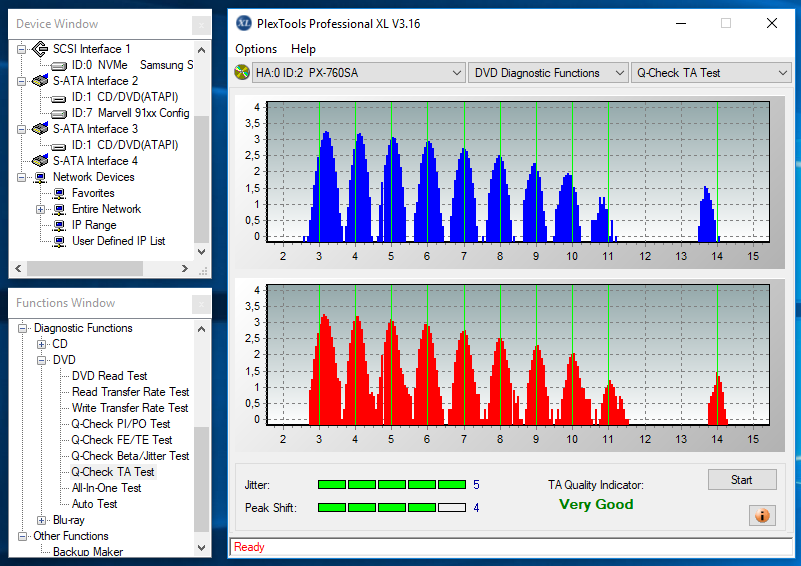The image size is (801, 566).
Task: Select Q-Check PI/PO Test
Action: pos(121,424)
